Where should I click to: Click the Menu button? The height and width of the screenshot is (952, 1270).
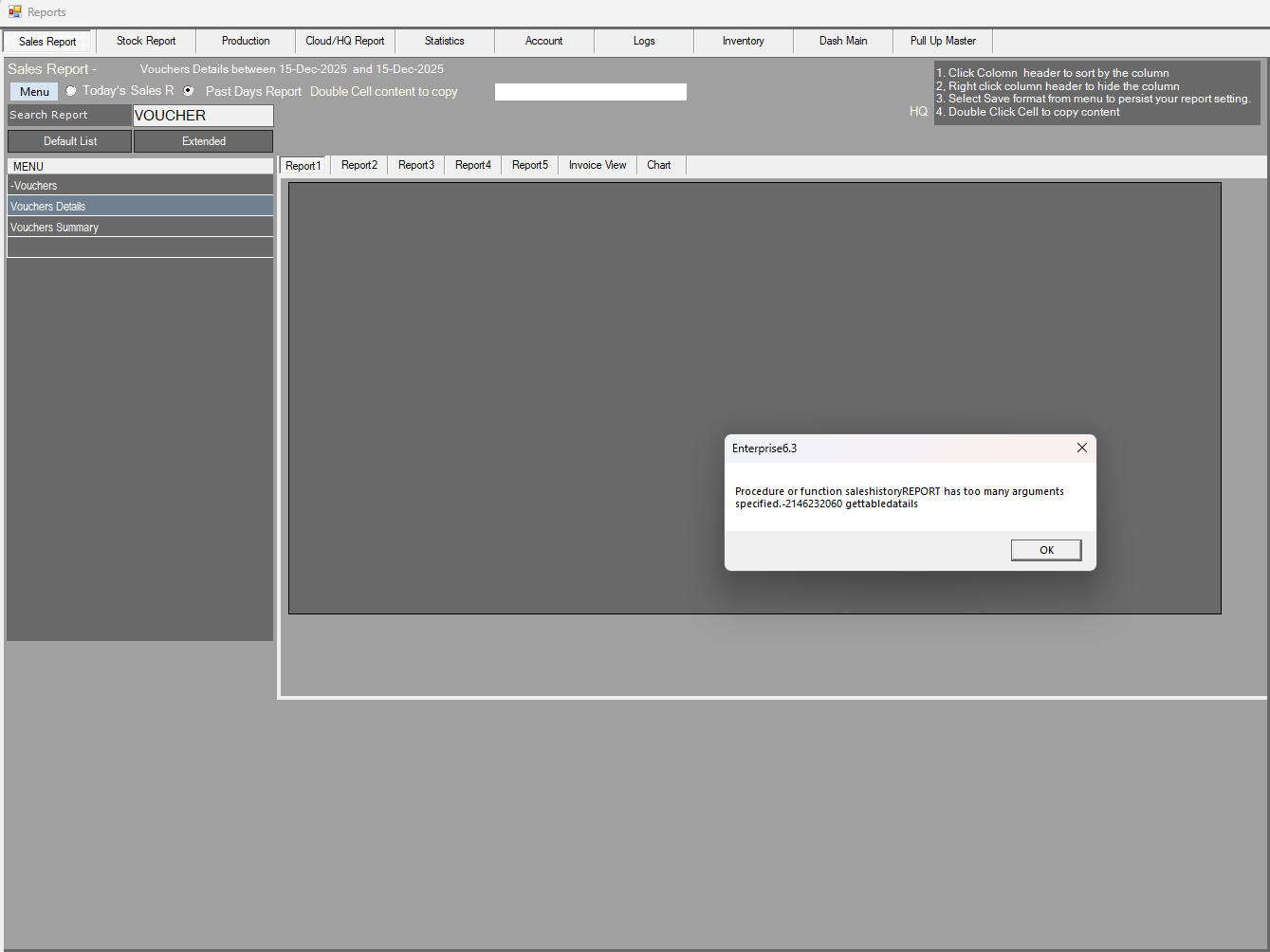[x=34, y=91]
